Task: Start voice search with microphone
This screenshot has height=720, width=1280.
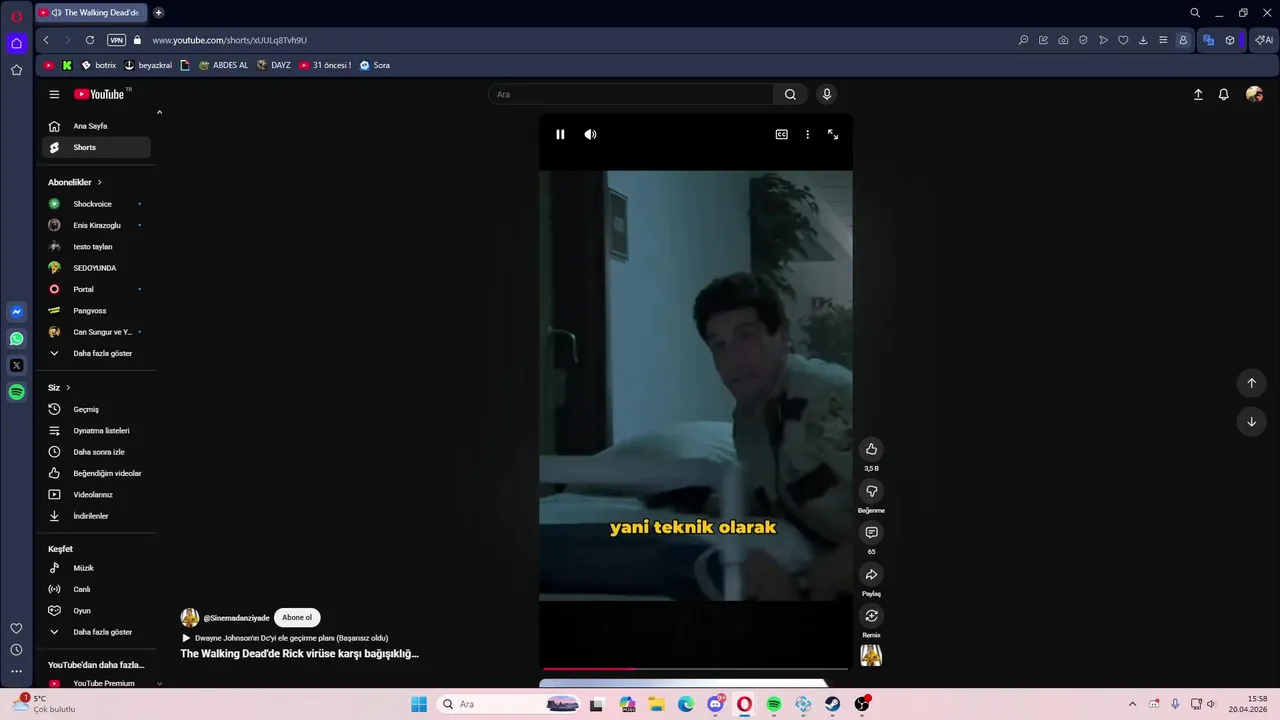Action: click(x=826, y=94)
